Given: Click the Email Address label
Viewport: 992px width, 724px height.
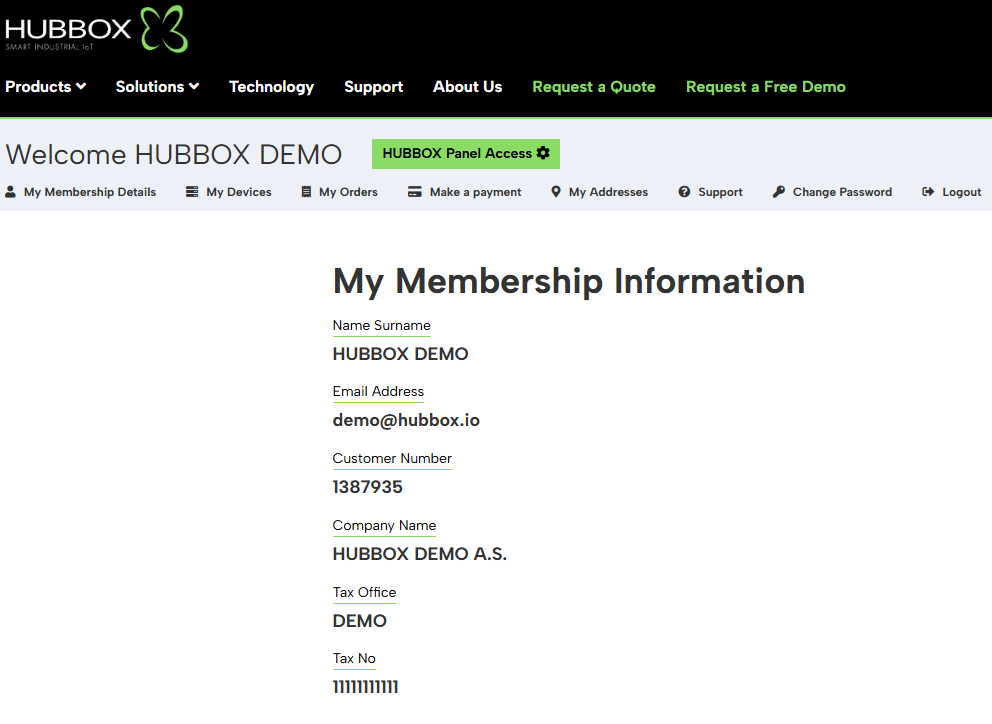Looking at the screenshot, I should (378, 391).
